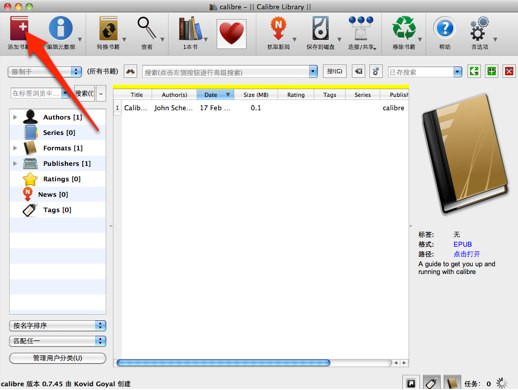Expand the Publishers category arrow
This screenshot has width=518, height=390.
pyautogui.click(x=15, y=163)
